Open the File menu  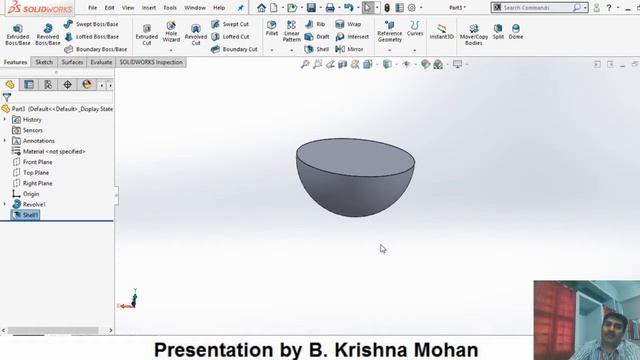tap(93, 8)
